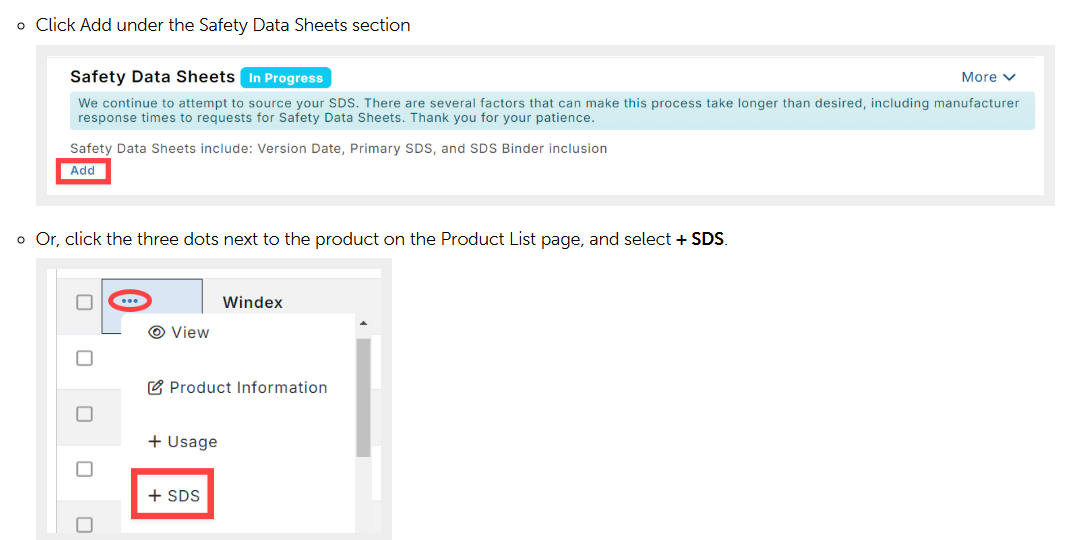Click the context menu's vertical scrollbar thumb

pos(364,397)
